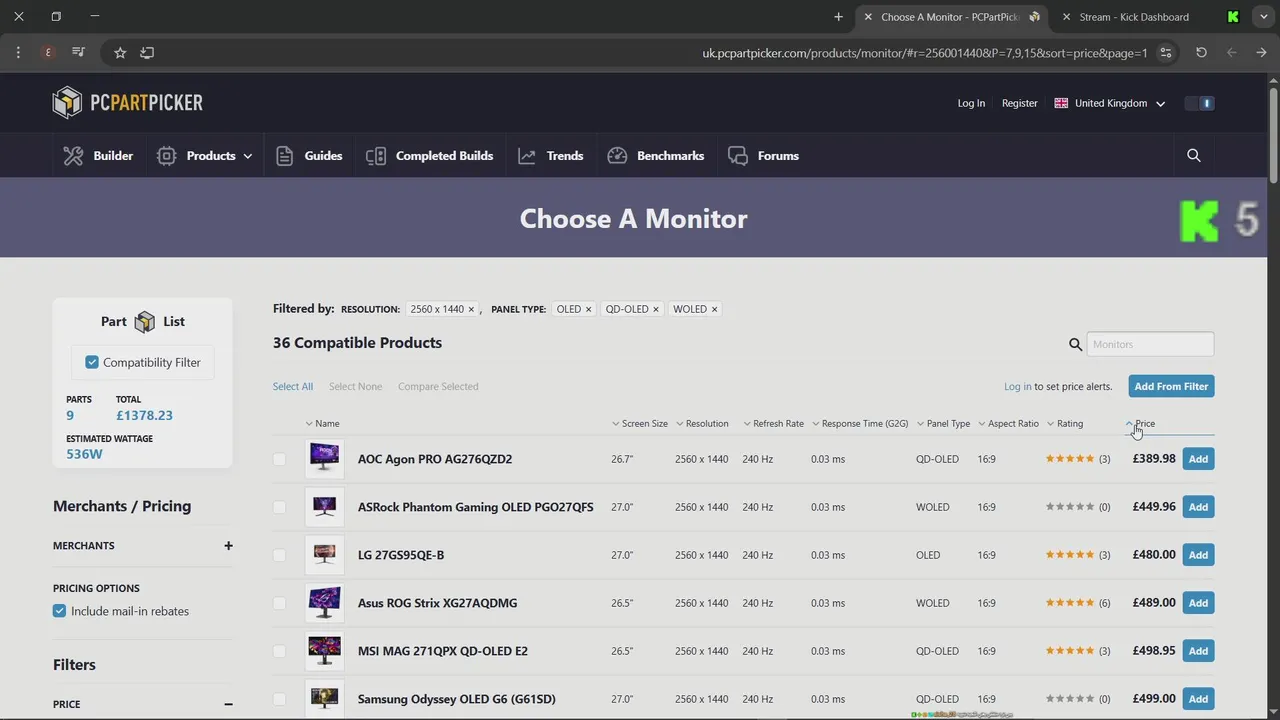This screenshot has width=1280, height=720.
Task: Add the LG 27GS95QE-B monitor
Action: tap(1198, 555)
